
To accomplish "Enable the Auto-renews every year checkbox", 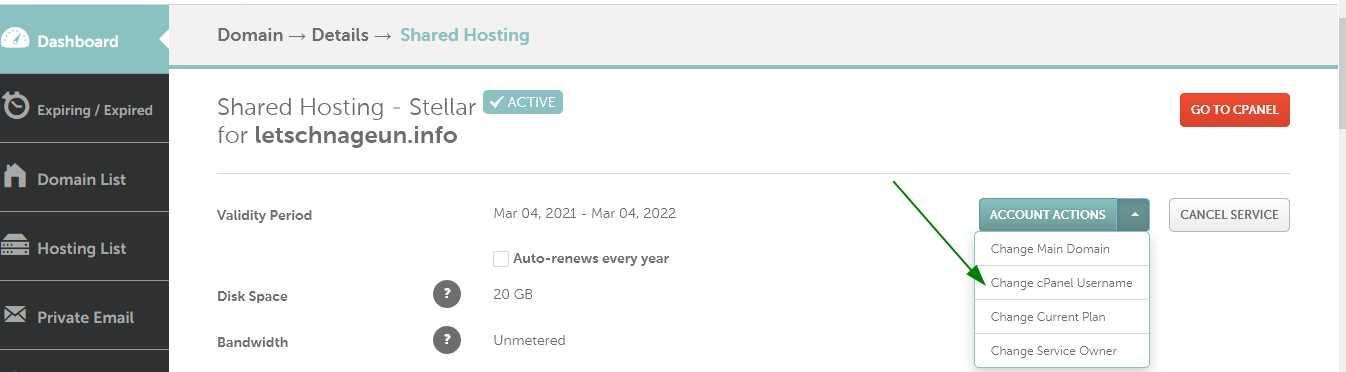I will point(501,258).
